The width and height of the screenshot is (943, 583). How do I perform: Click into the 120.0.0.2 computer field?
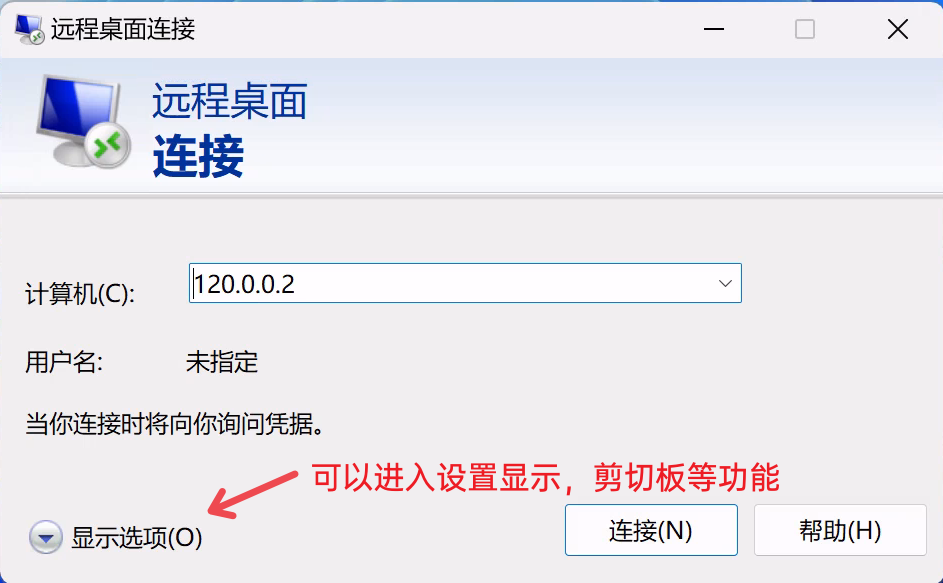click(x=465, y=283)
